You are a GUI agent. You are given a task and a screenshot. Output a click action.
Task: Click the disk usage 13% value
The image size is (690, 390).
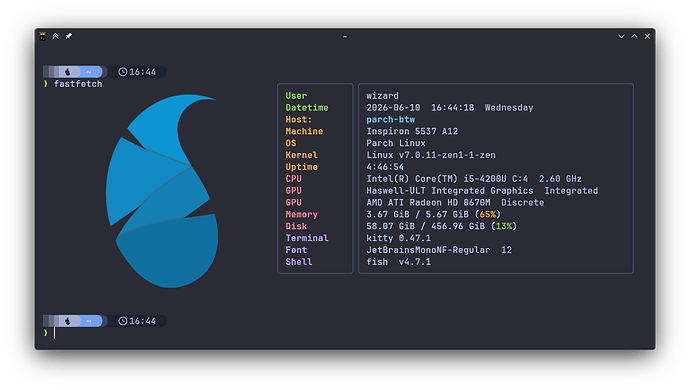tap(504, 226)
